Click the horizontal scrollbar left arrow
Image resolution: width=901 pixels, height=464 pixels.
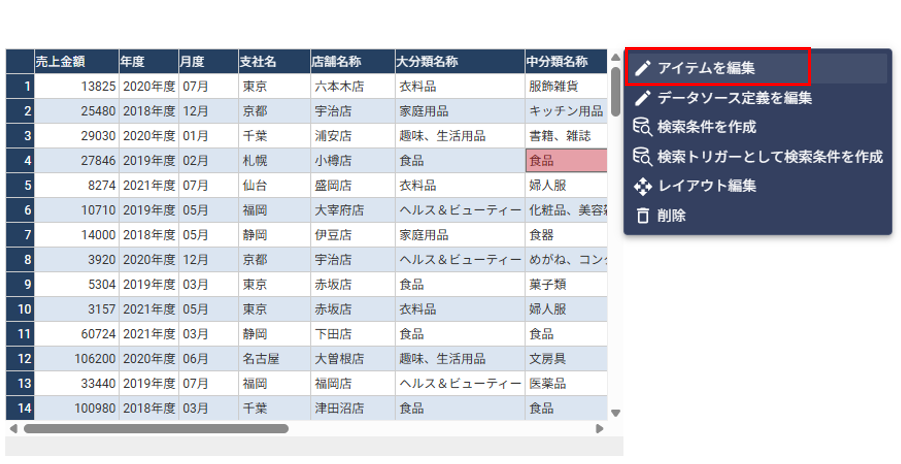pos(13,429)
